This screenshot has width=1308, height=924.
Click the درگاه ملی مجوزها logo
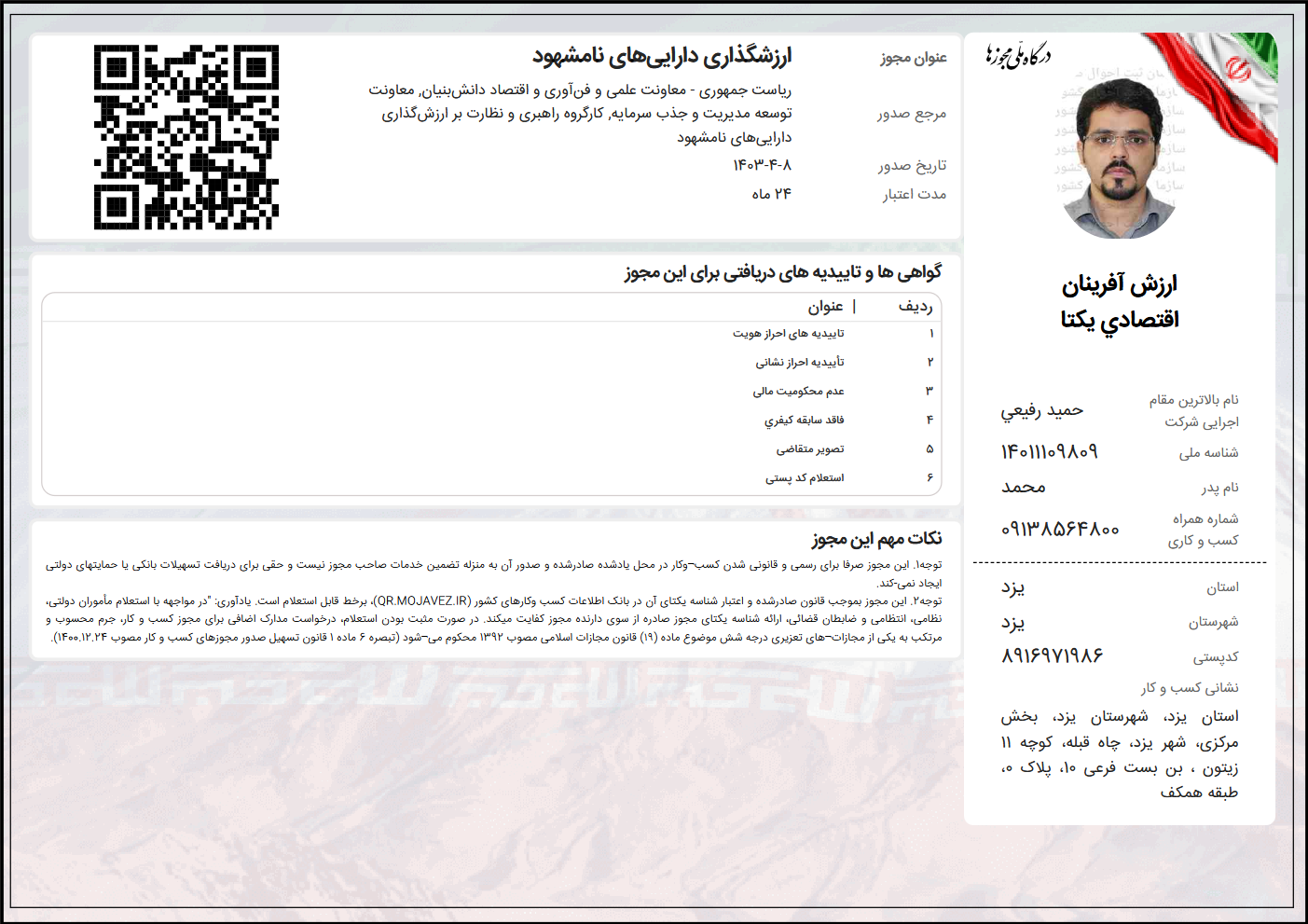pyautogui.click(x=1018, y=57)
